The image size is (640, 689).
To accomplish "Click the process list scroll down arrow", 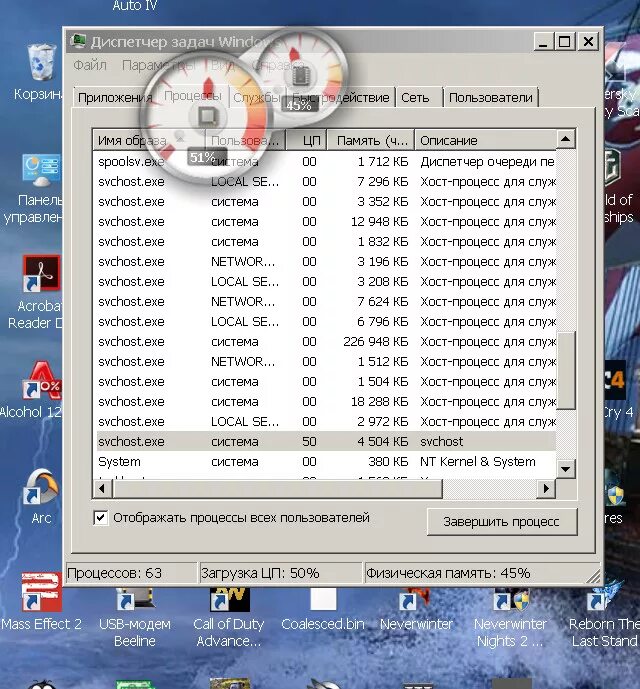I will click(566, 469).
